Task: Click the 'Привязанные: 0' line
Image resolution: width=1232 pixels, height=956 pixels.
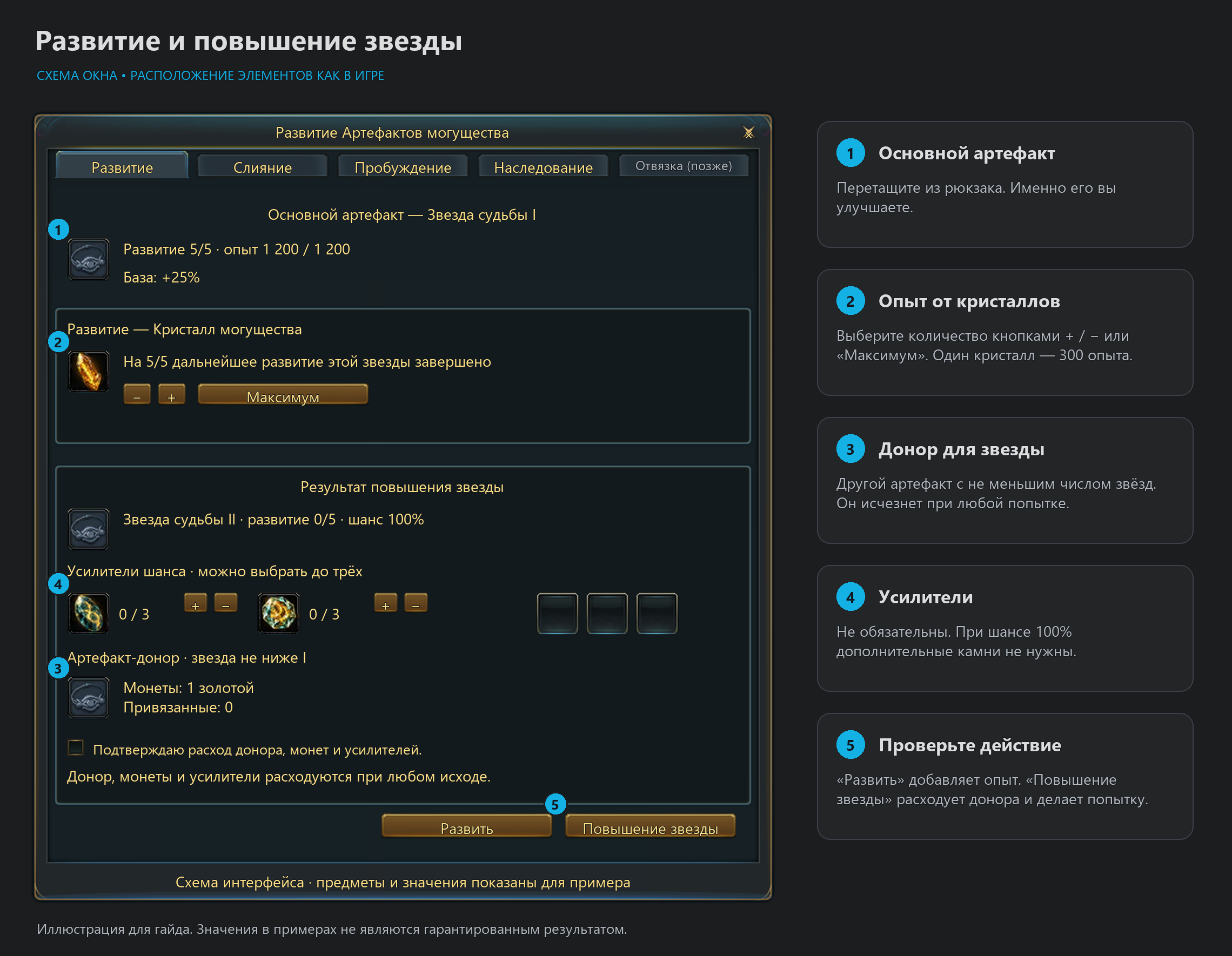Action: pyautogui.click(x=178, y=708)
